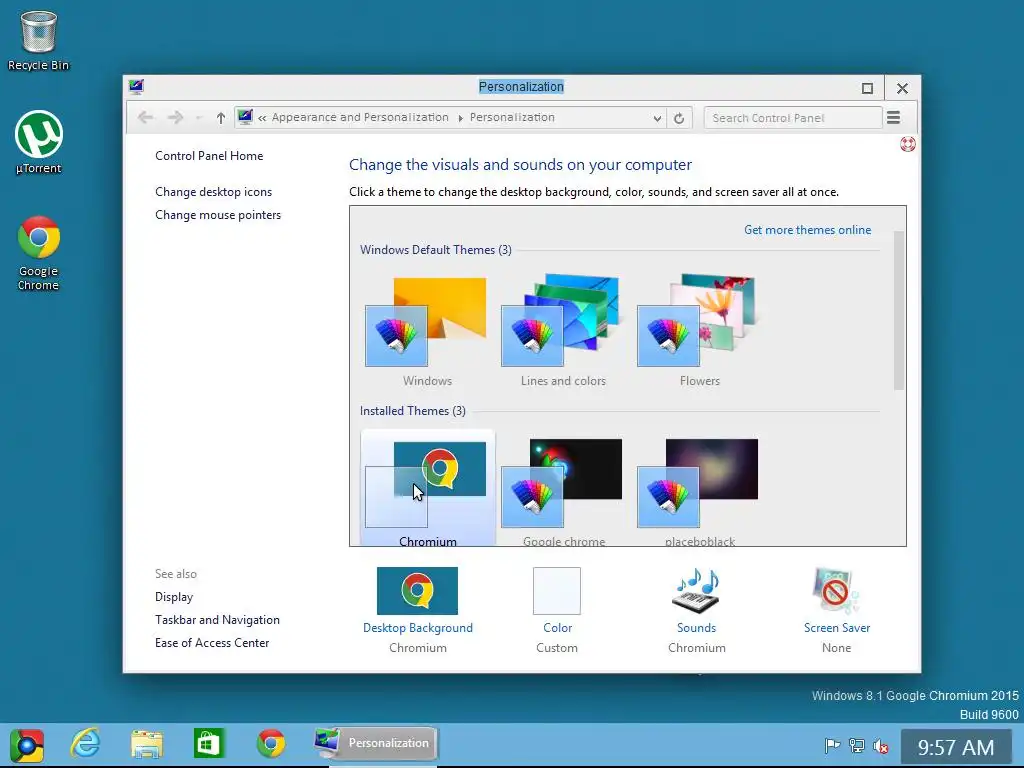This screenshot has width=1024, height=768.
Task: Open the hamburger menu beside search box
Action: pos(893,118)
